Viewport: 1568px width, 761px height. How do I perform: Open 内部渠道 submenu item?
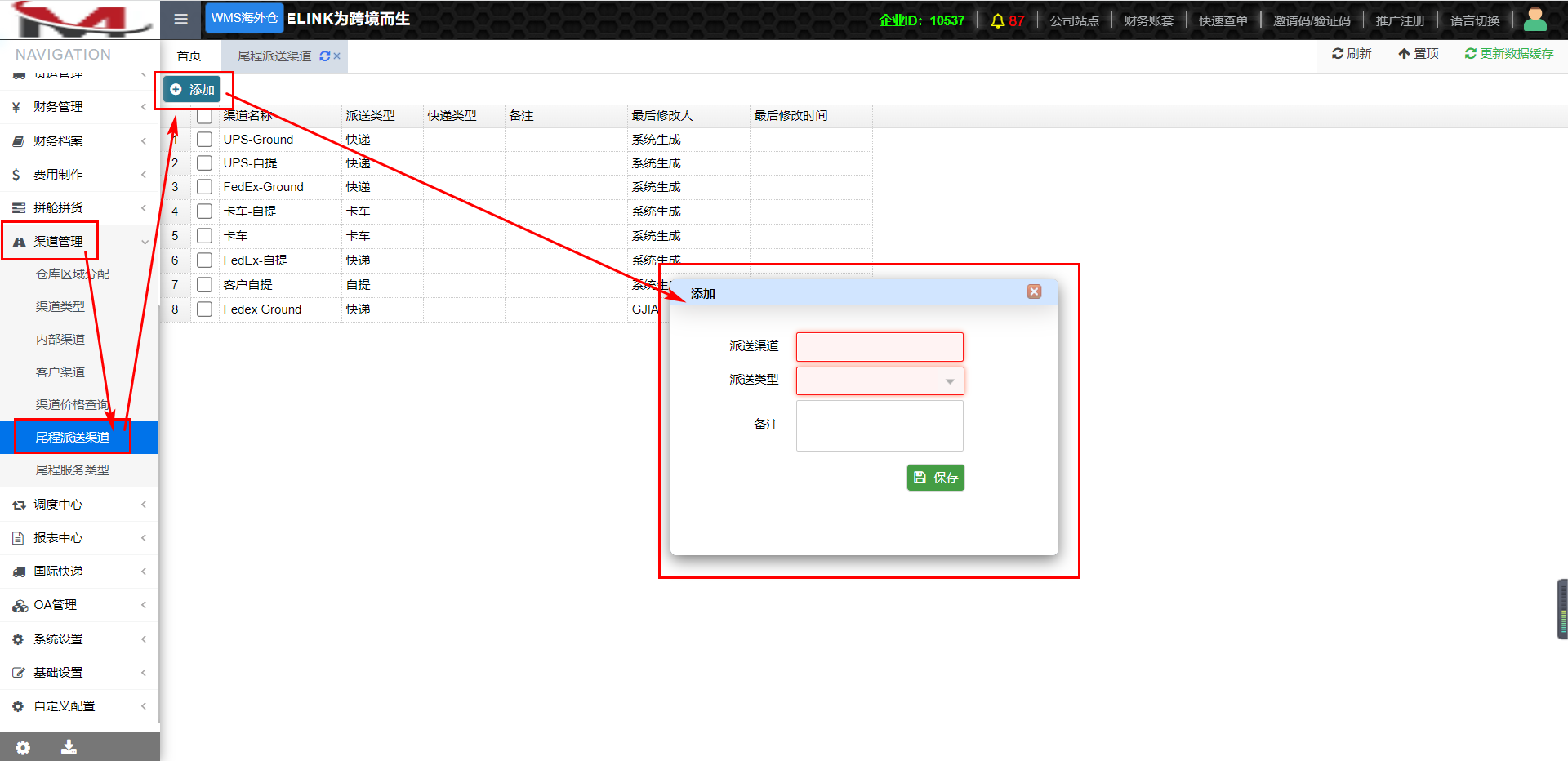pyautogui.click(x=60, y=340)
